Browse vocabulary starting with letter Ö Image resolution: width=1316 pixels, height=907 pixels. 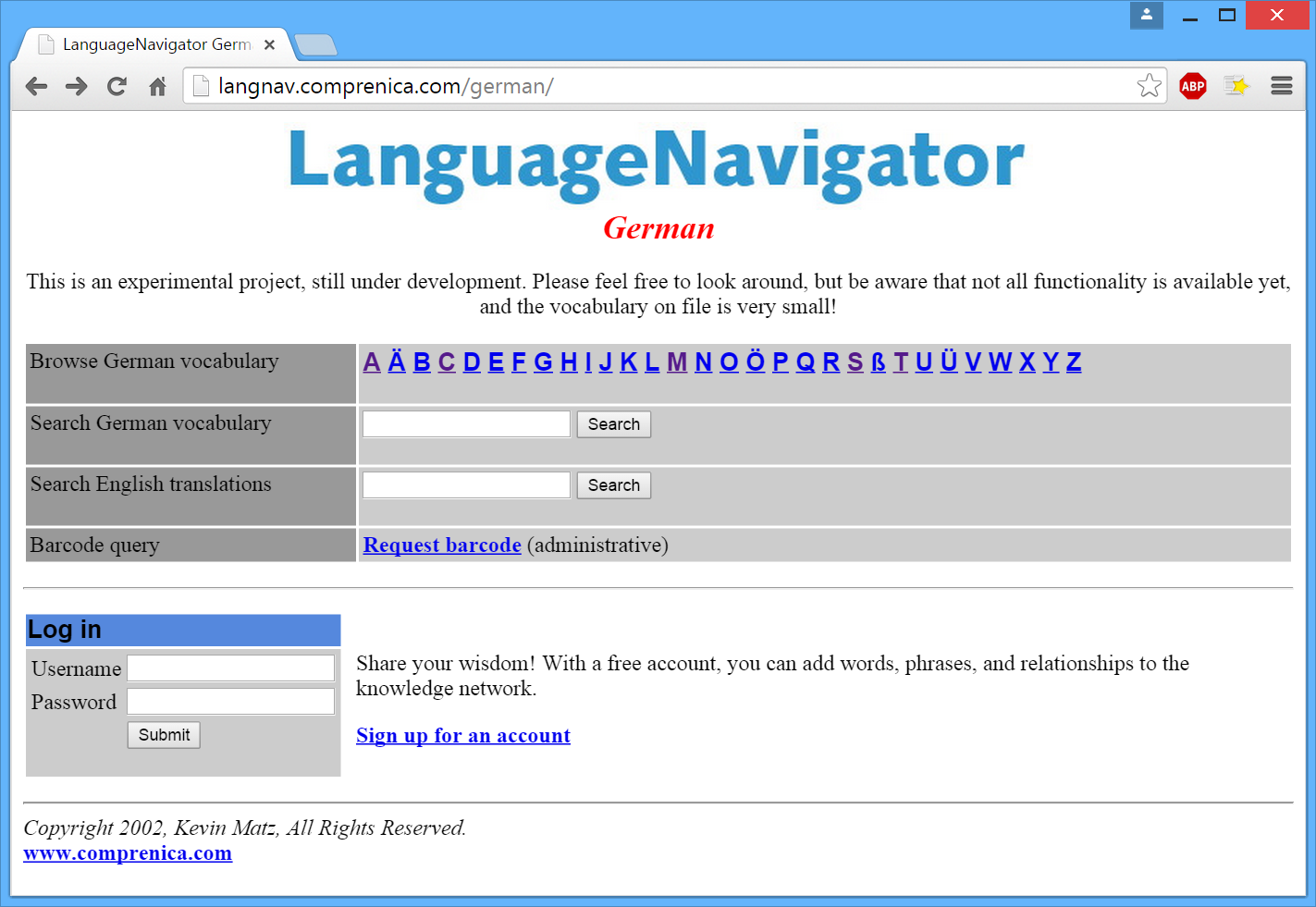pos(756,362)
